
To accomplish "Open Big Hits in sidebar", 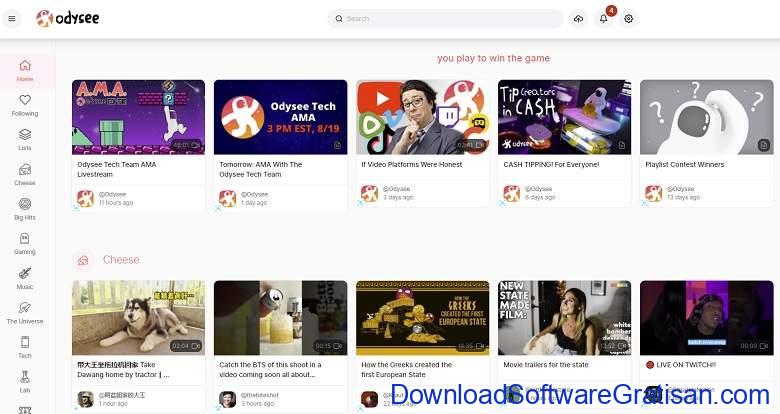I will click(25, 209).
